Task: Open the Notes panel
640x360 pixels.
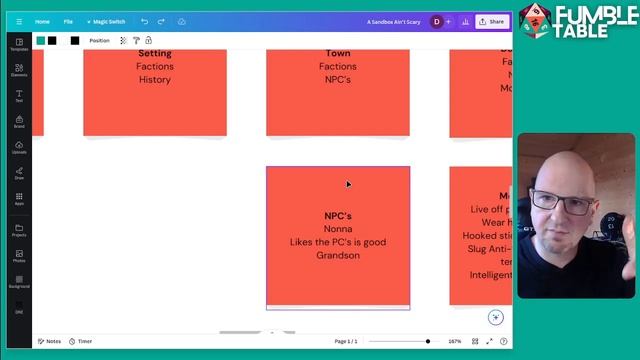Action: (49, 341)
